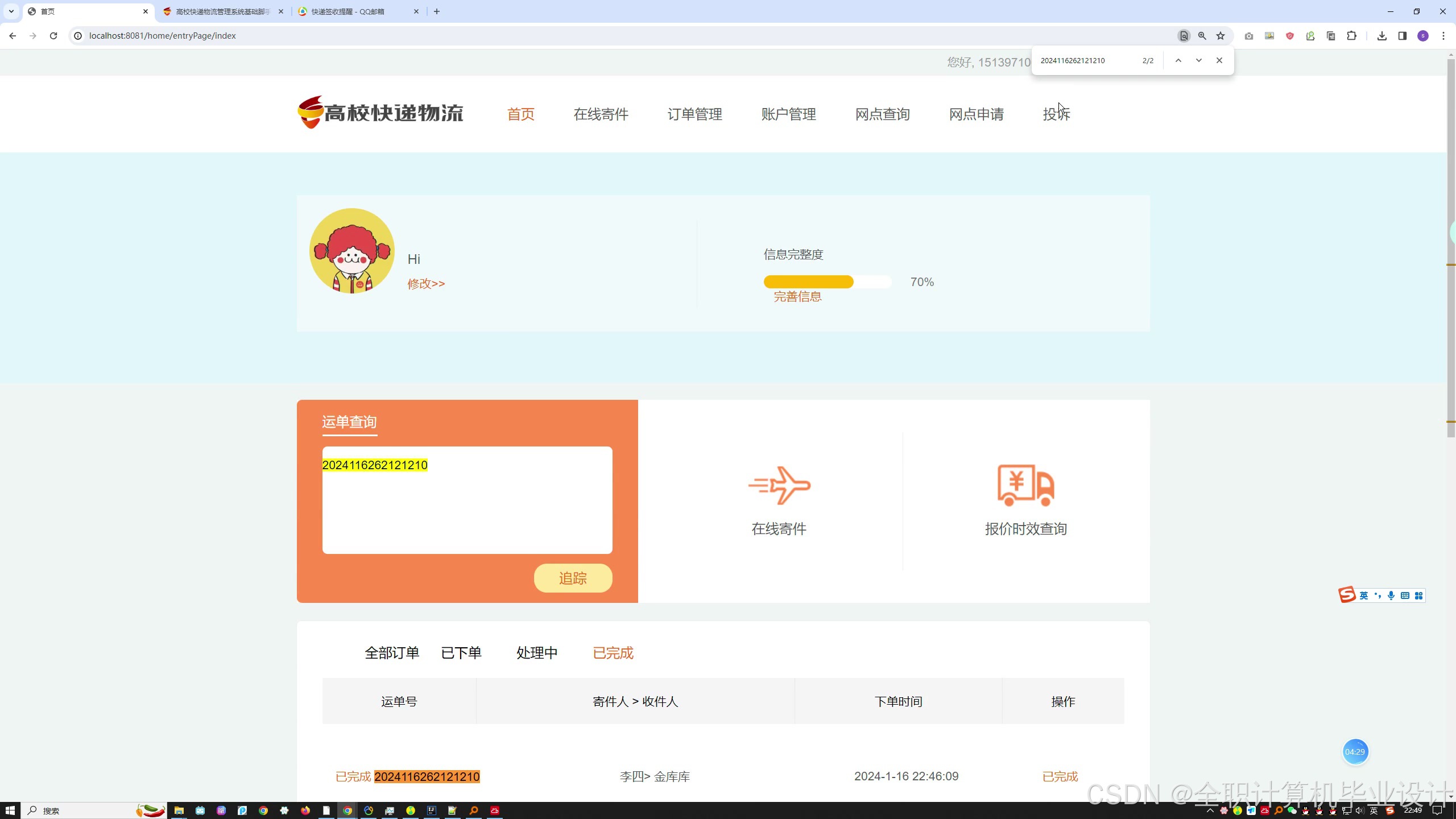Reload the page with refresh icon
Image resolution: width=1456 pixels, height=819 pixels.
pyautogui.click(x=53, y=36)
